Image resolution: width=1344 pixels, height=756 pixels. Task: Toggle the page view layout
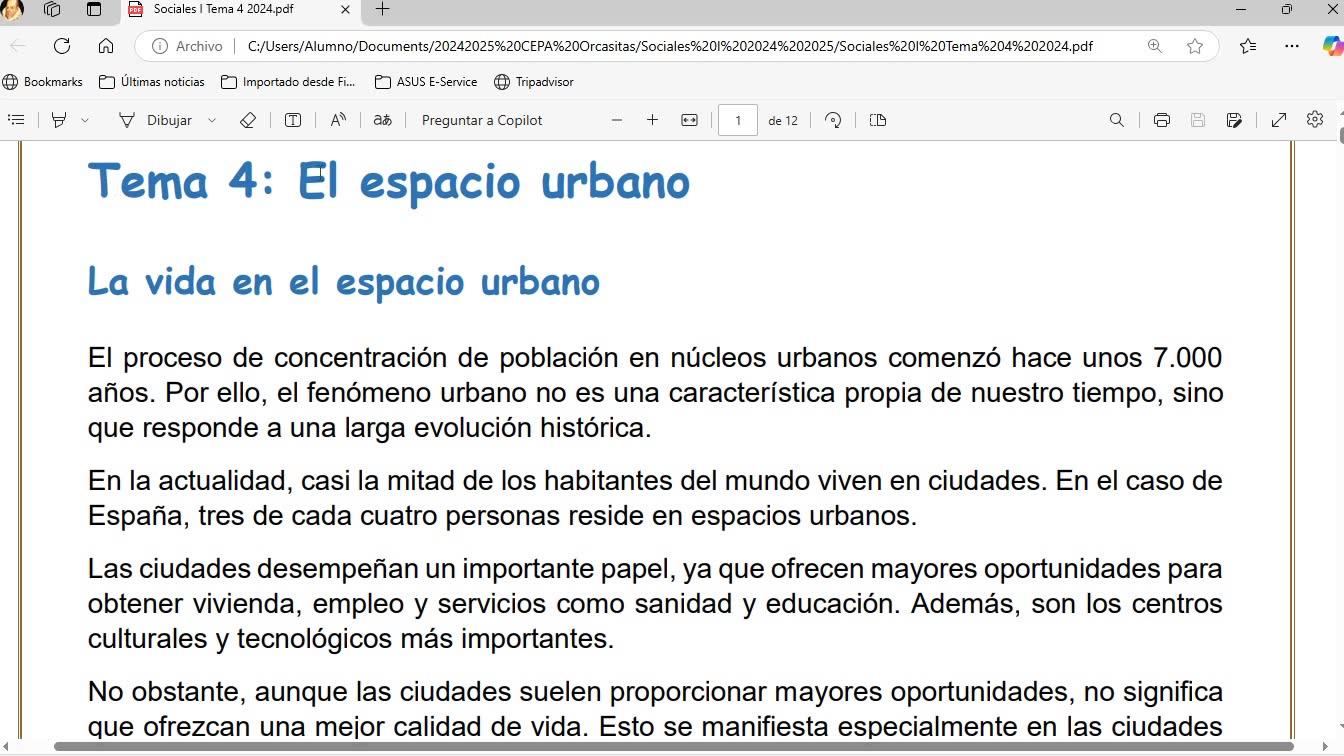tap(878, 120)
